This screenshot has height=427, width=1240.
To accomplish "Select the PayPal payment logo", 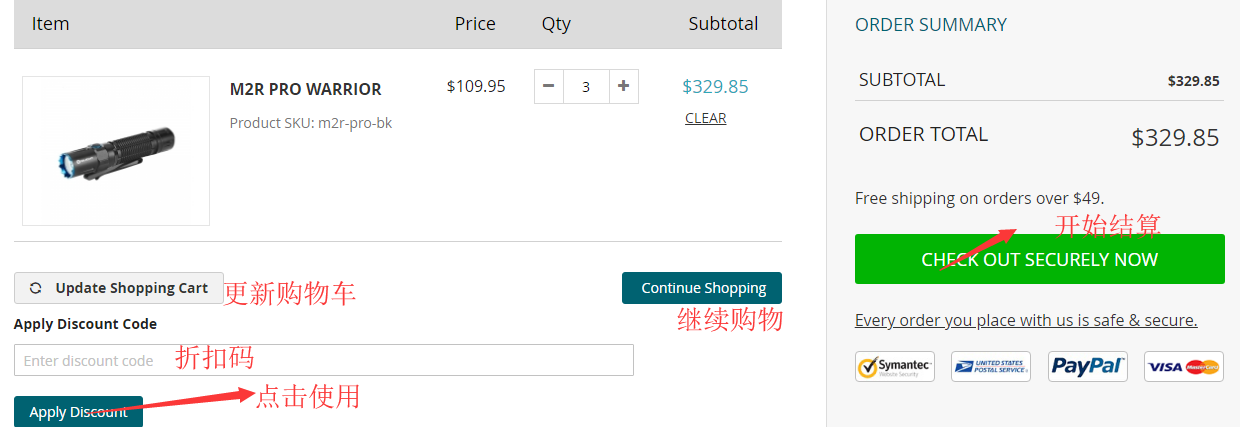I will 1087,366.
